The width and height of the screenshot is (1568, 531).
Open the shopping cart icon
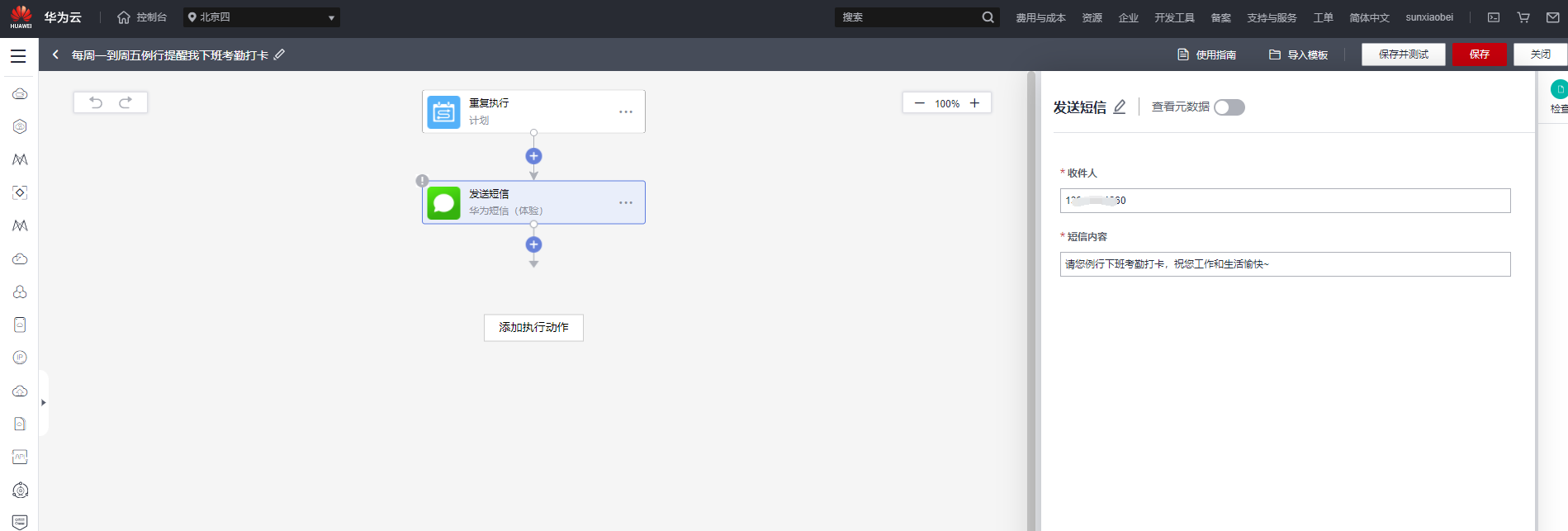1523,17
